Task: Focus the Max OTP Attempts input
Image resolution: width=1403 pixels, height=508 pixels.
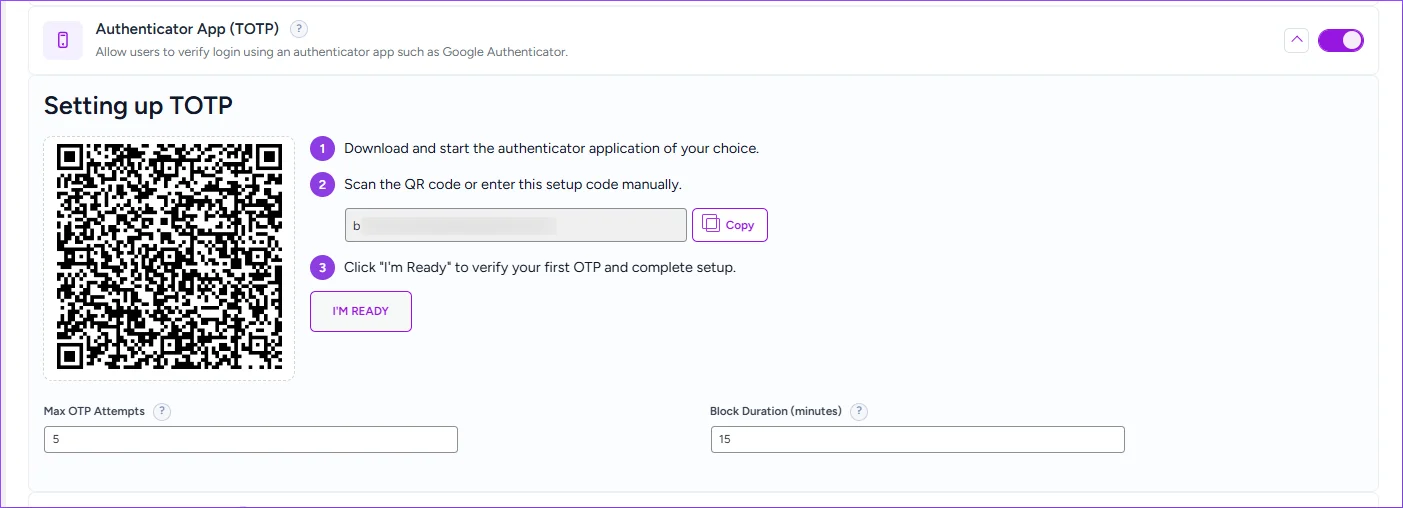Action: coord(251,439)
